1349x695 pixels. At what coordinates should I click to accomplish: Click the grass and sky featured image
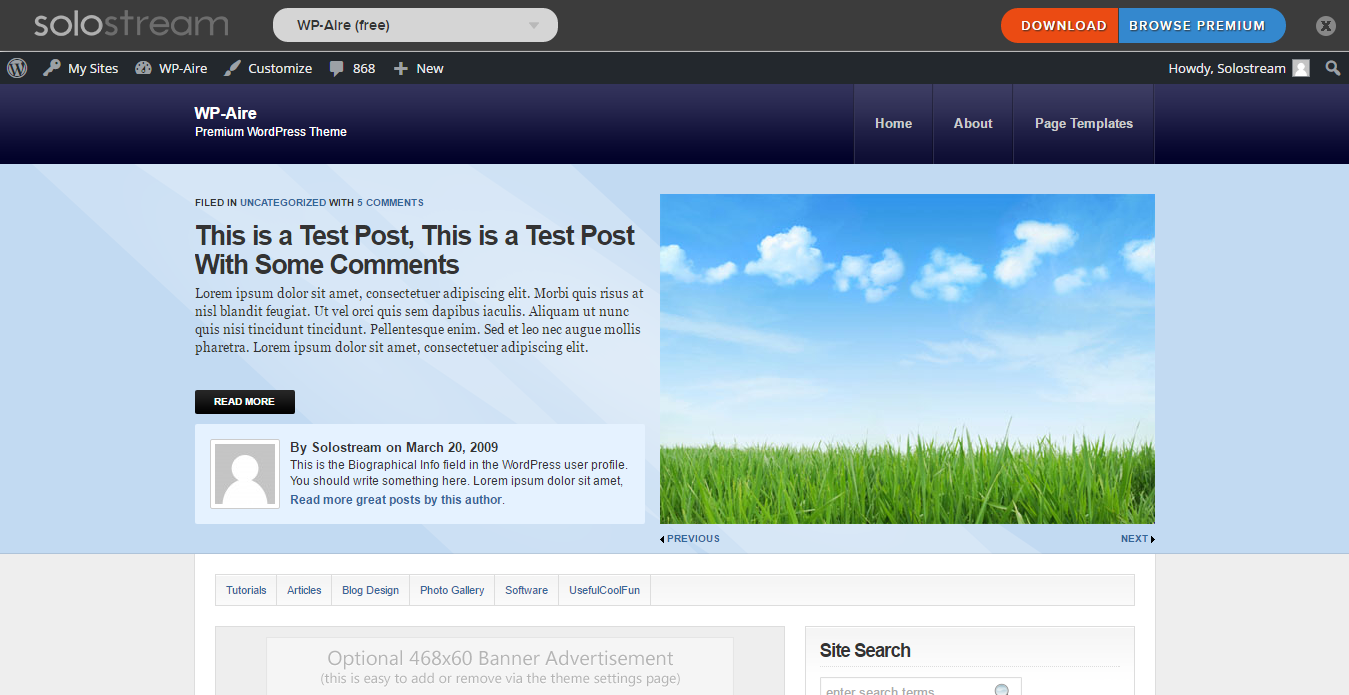click(x=907, y=359)
